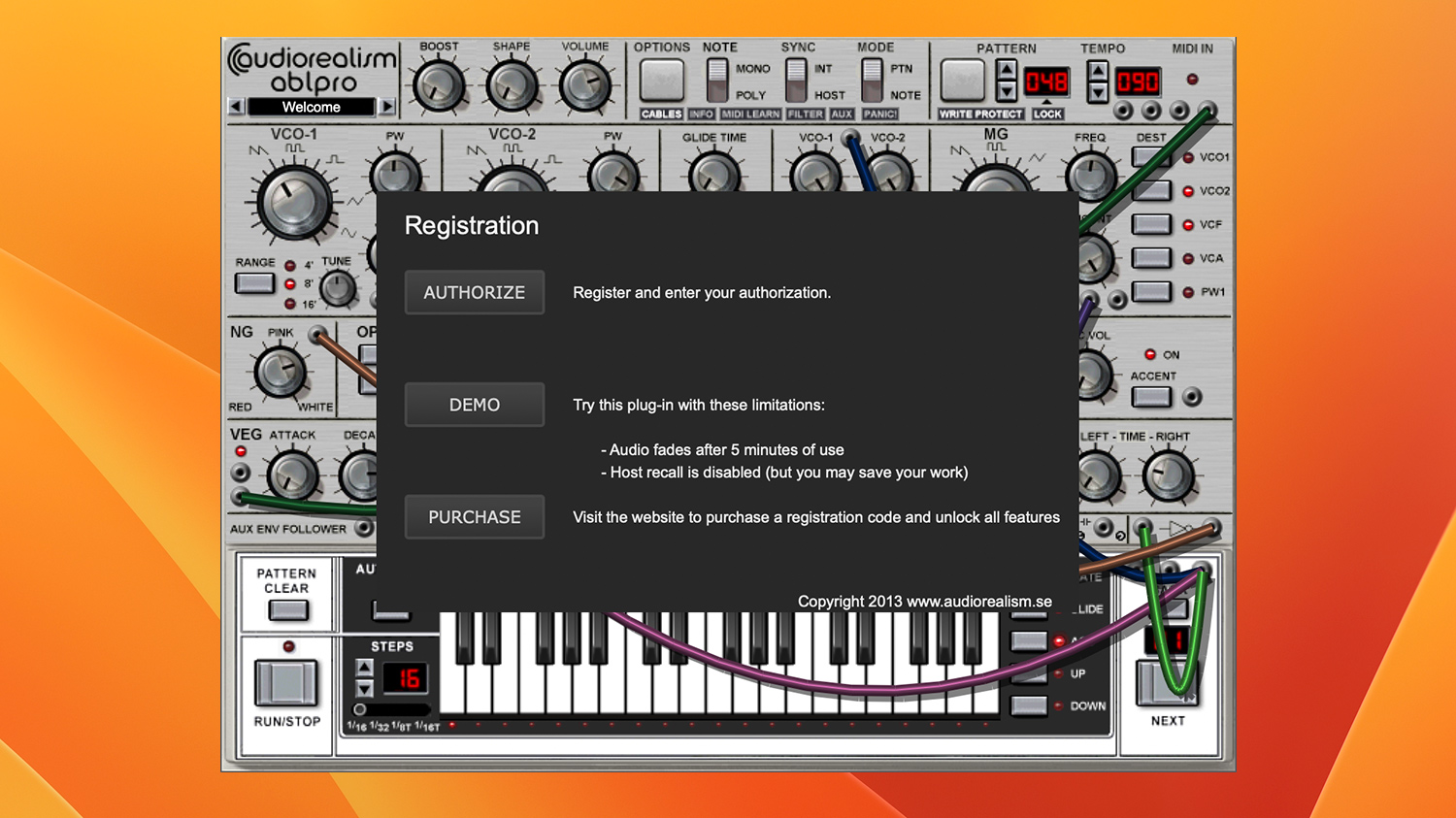Toggle the ACCENT button
Screen dimensions: 1456x818
click(1151, 397)
